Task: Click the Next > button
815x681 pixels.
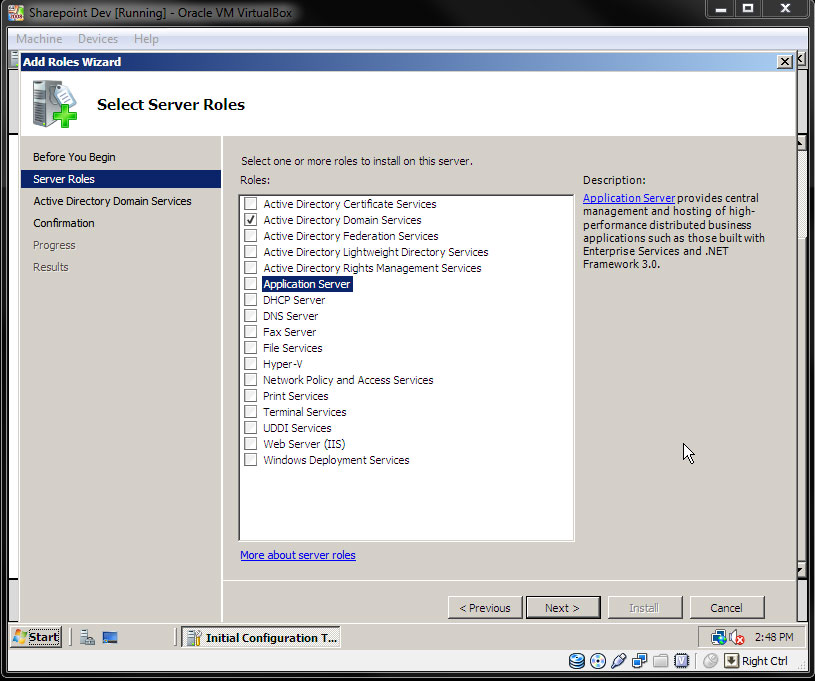Action: (563, 608)
